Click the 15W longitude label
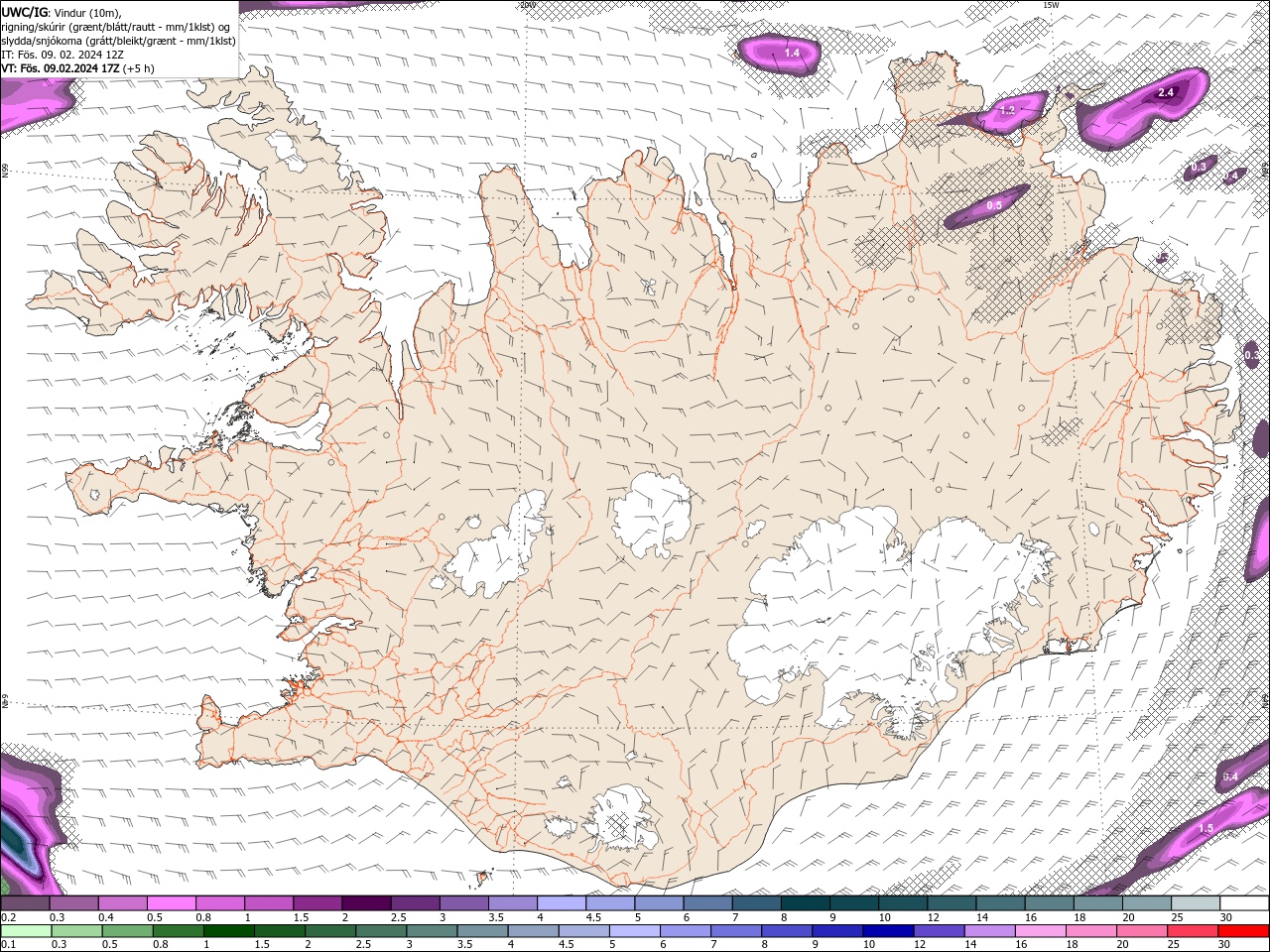The image size is (1270, 952). [1051, 5]
